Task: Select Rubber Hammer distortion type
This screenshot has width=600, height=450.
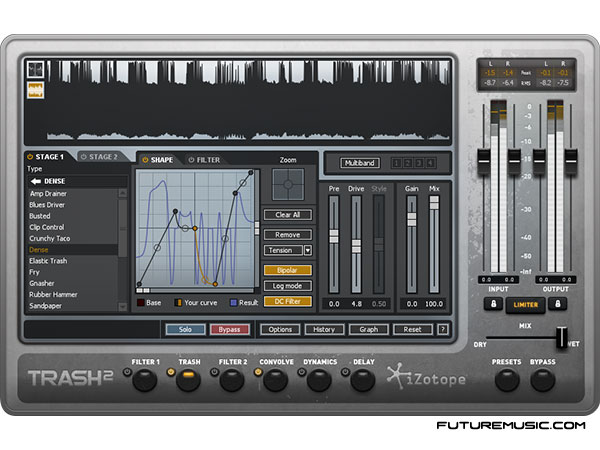Action: (x=72, y=294)
